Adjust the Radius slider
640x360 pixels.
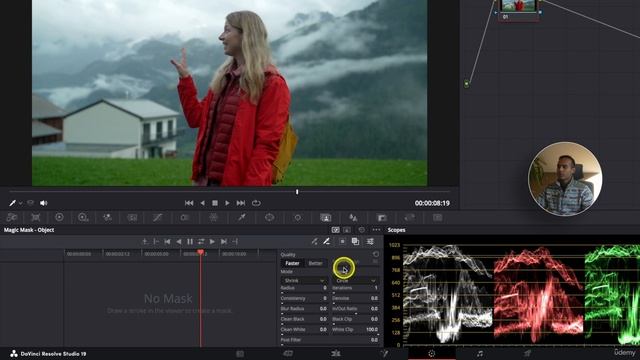coord(304,293)
